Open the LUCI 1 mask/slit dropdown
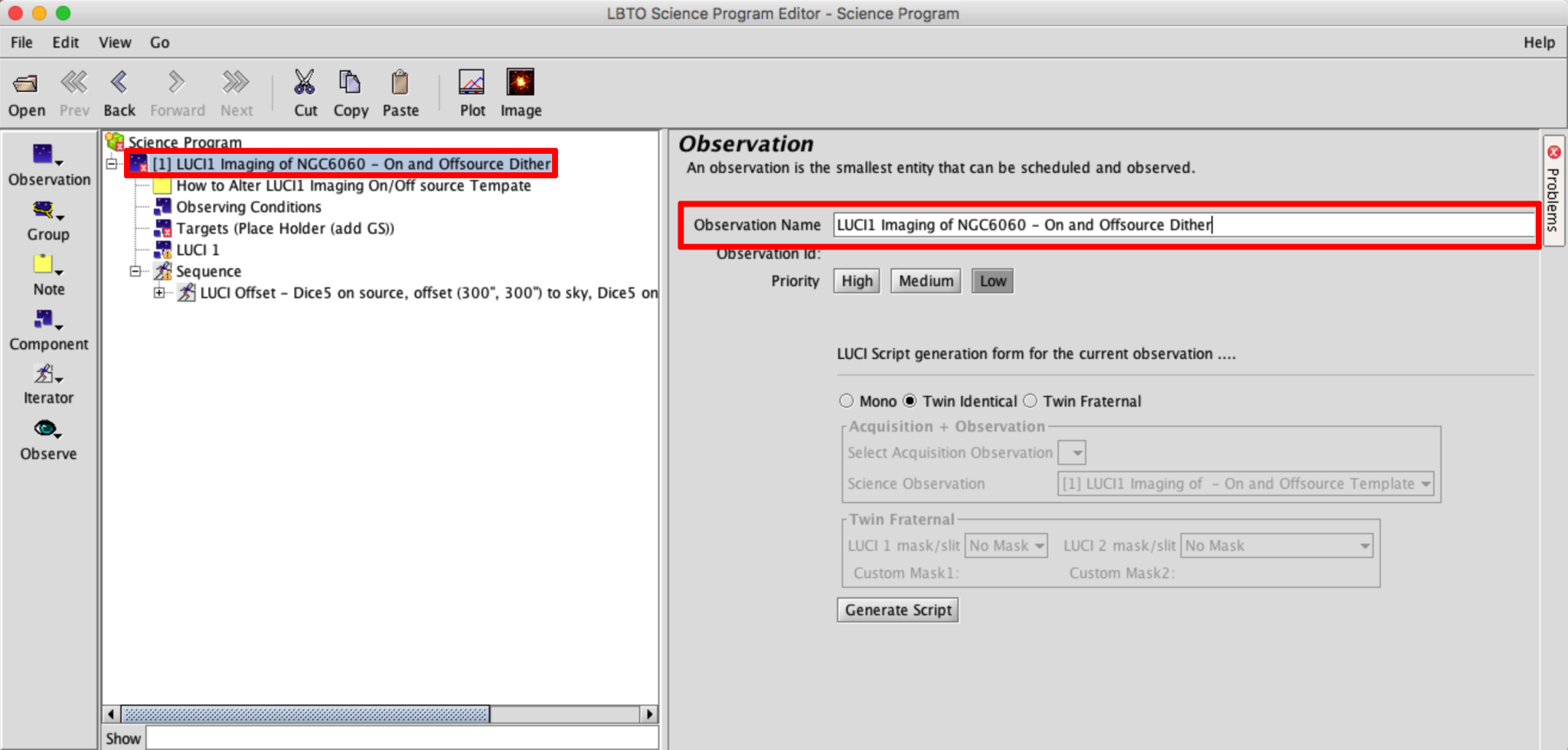Screen dimensions: 1568x750 pyautogui.click(x=1006, y=546)
